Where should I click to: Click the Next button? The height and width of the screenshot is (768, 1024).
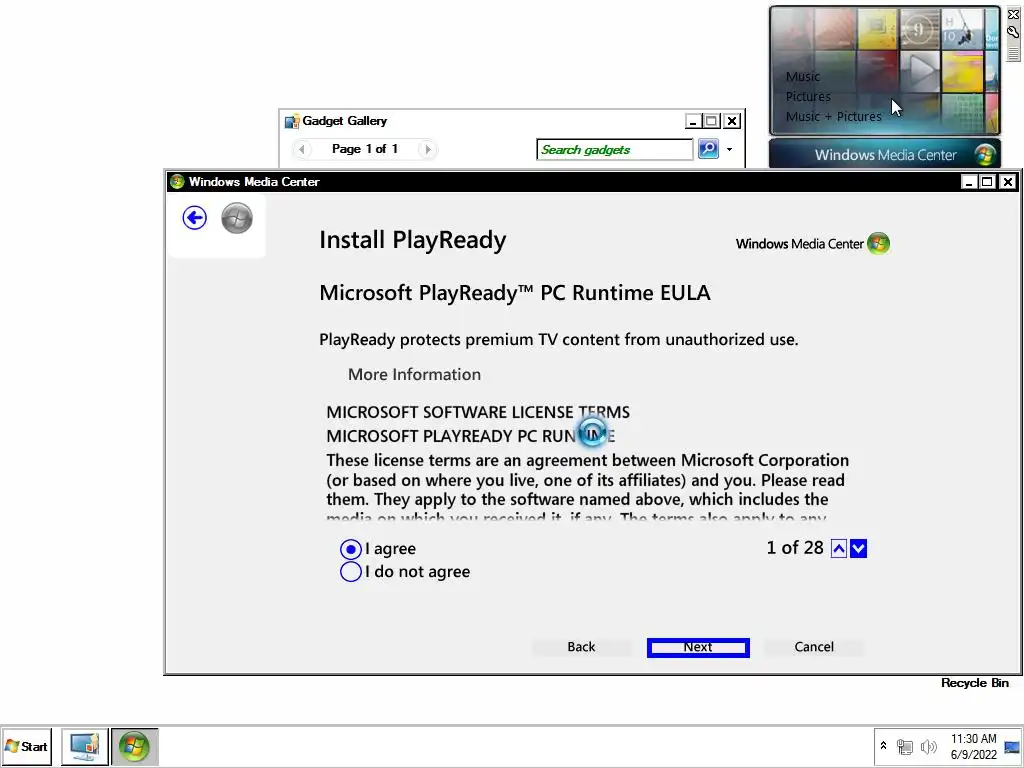pyautogui.click(x=698, y=647)
